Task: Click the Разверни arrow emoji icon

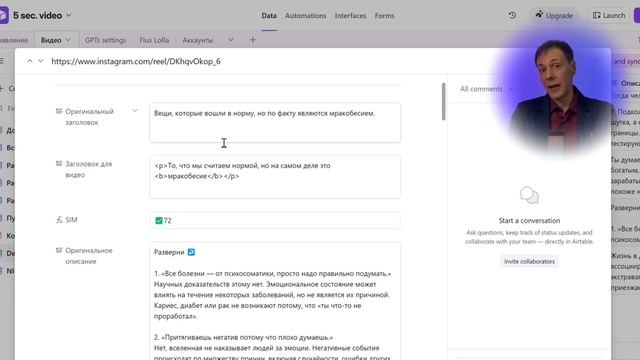Action: 191,252
